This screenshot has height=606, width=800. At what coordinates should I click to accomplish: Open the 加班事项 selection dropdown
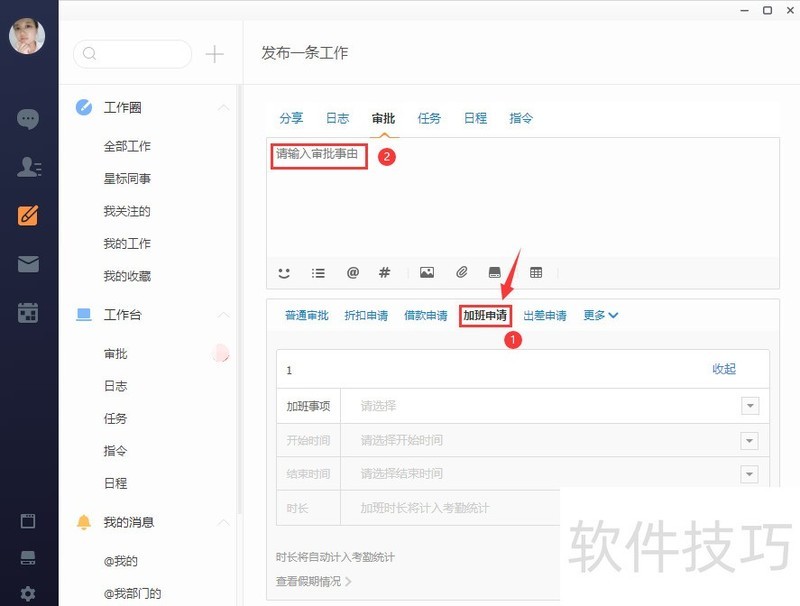coord(750,406)
